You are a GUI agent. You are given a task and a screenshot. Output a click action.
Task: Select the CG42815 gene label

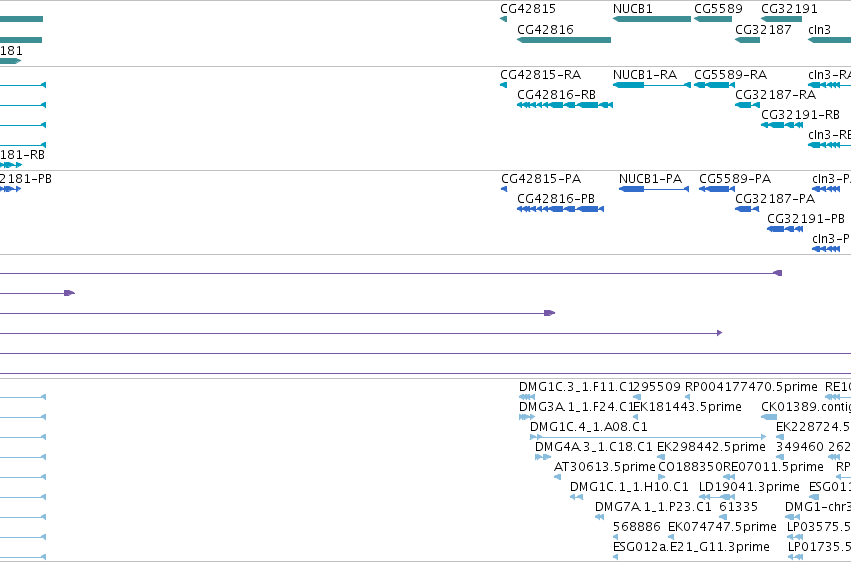tap(528, 9)
